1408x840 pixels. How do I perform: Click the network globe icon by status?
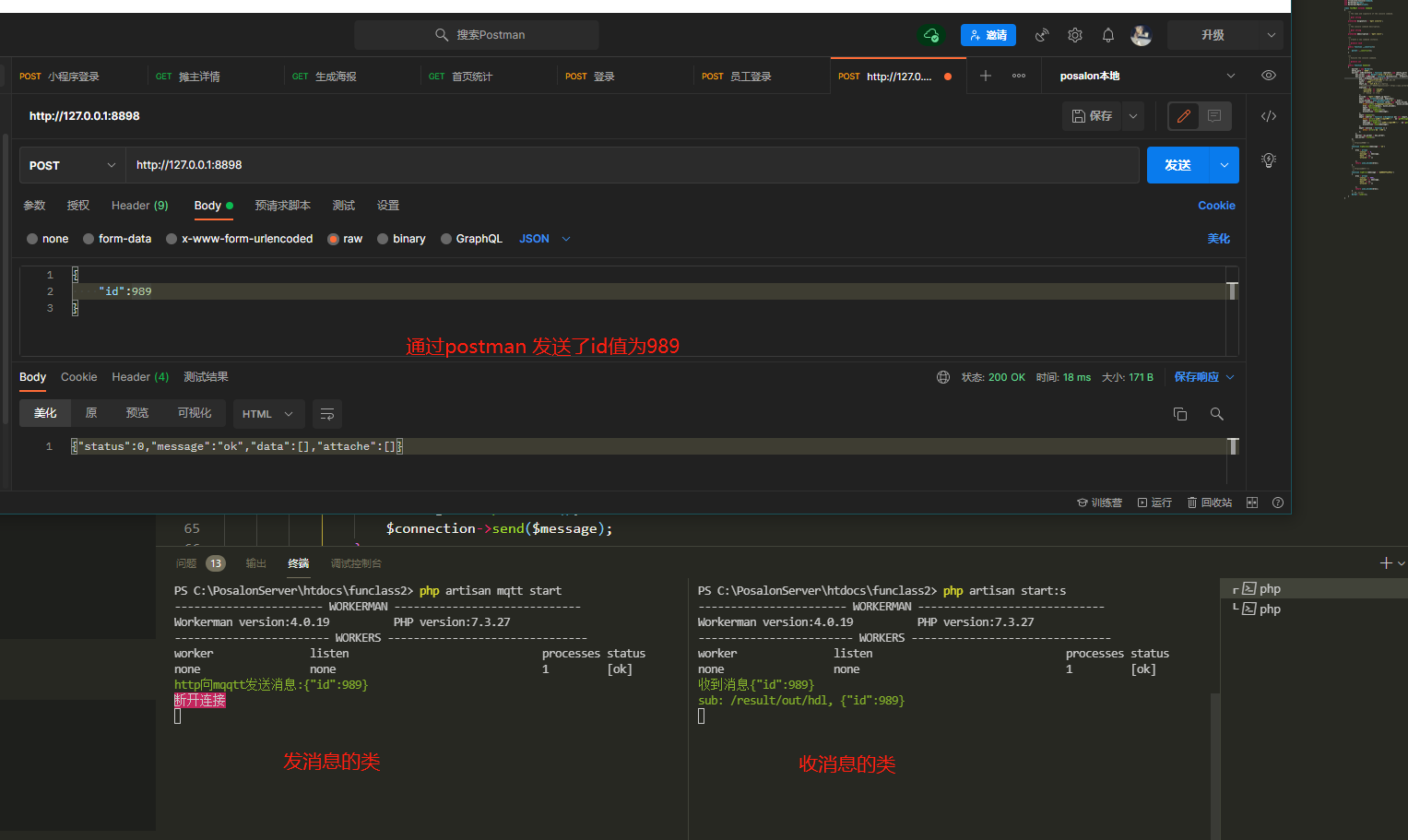pyautogui.click(x=943, y=377)
